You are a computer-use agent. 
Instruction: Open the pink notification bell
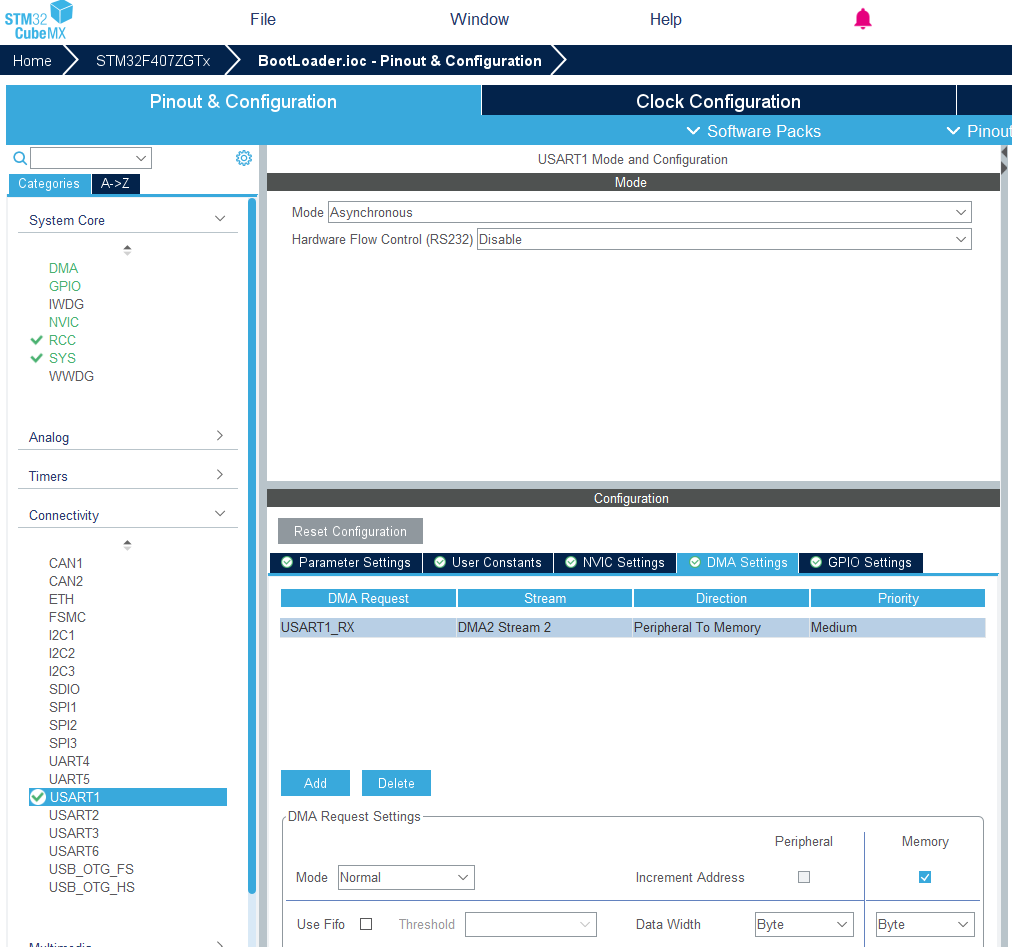tap(862, 19)
